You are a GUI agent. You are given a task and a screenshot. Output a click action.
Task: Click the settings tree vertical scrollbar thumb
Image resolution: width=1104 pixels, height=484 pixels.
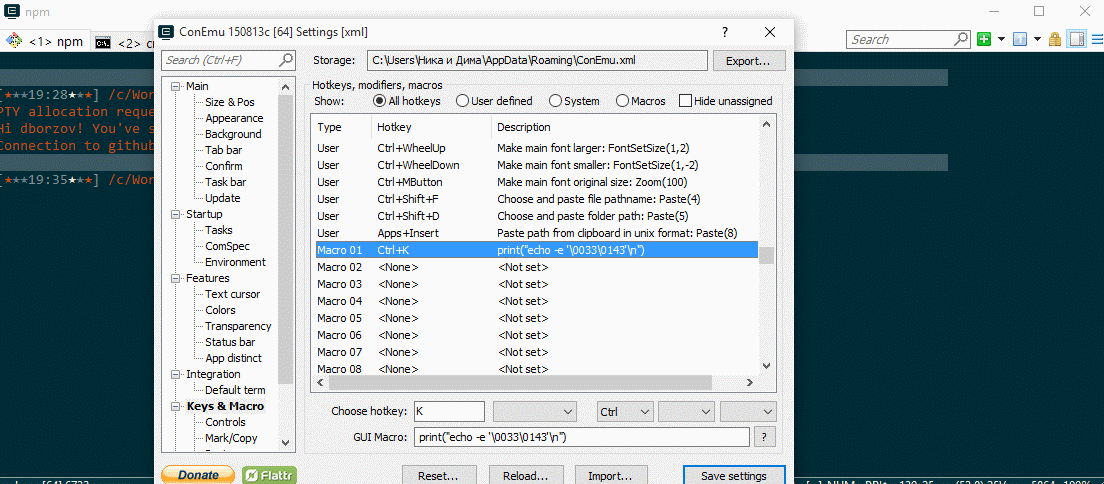coord(285,240)
